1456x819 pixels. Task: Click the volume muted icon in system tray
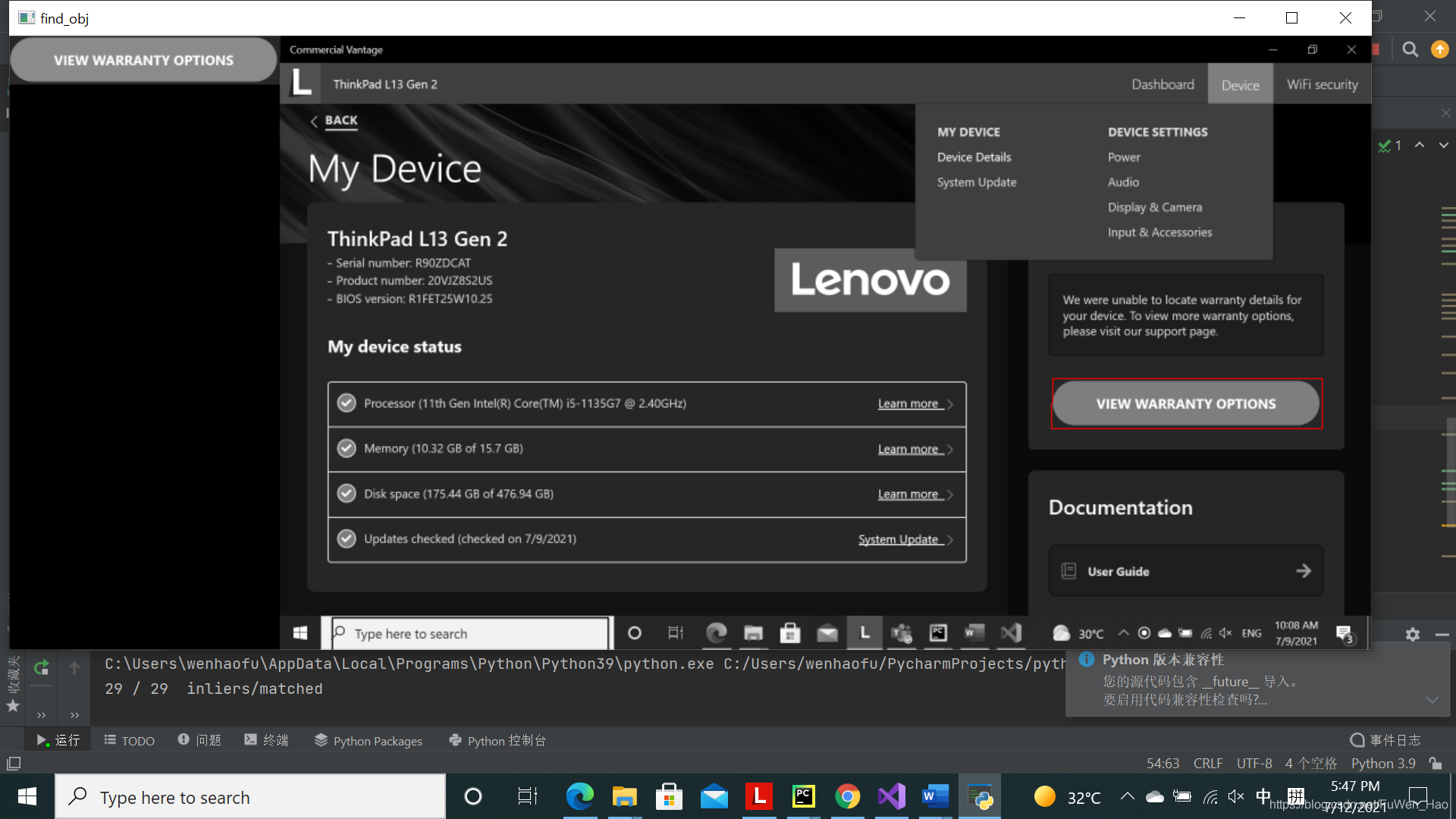point(1236,796)
